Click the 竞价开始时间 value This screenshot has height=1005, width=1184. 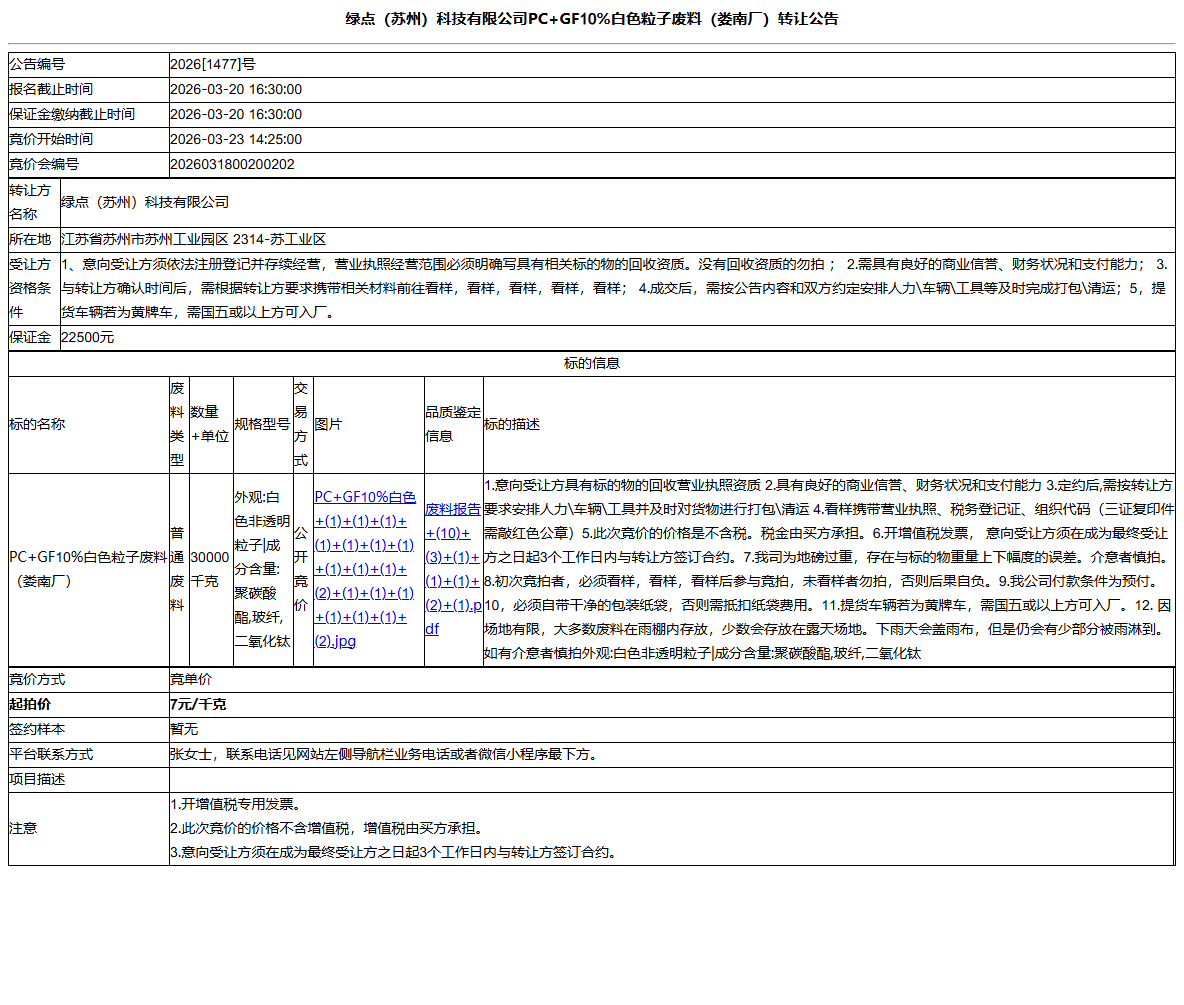236,139
